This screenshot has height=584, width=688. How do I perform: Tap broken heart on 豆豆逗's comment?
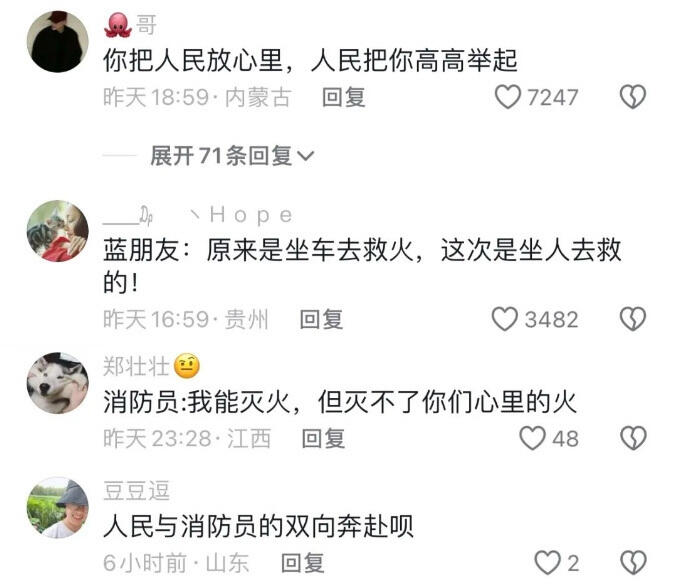(633, 563)
